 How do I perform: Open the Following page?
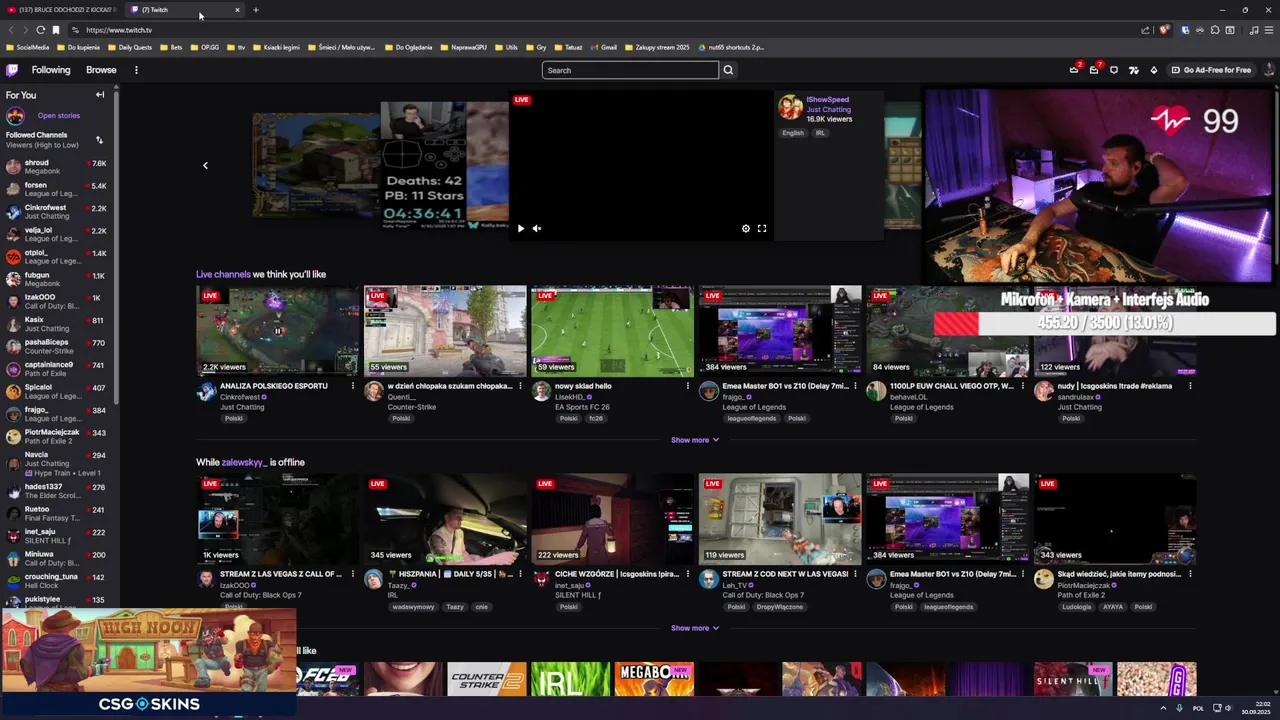click(x=51, y=70)
